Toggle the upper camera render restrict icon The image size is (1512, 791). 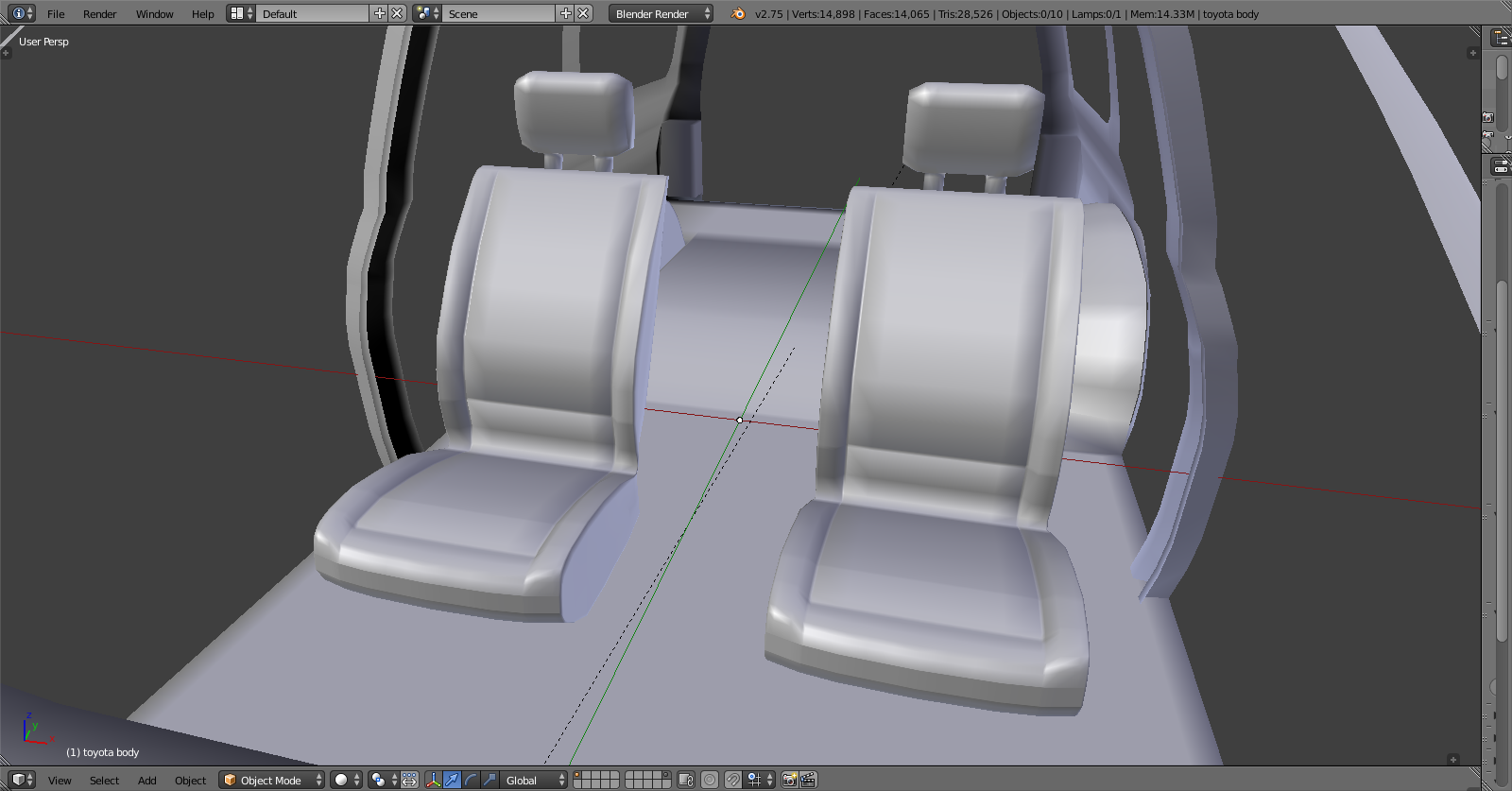tap(1488, 118)
